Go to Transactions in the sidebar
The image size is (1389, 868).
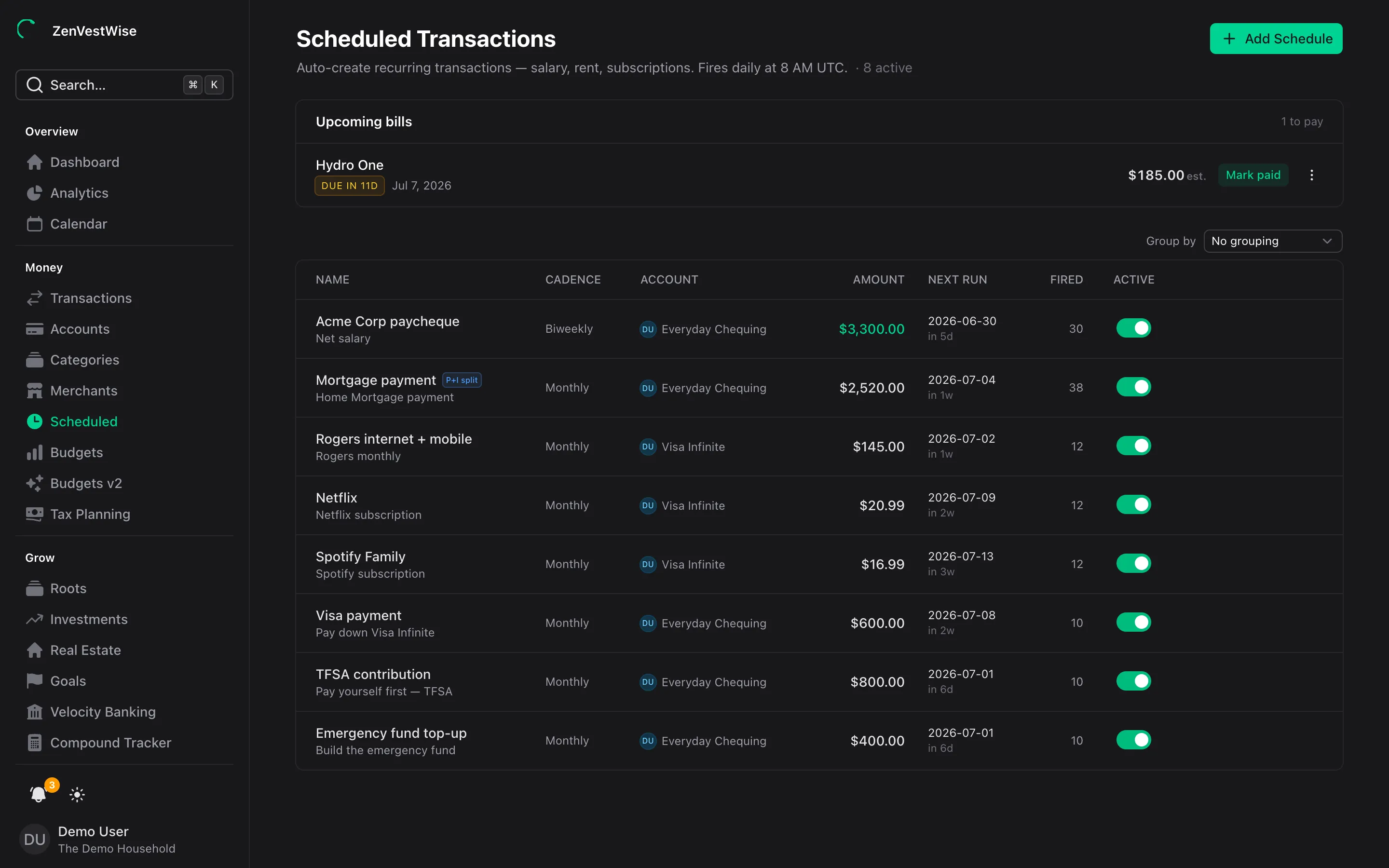point(124,298)
